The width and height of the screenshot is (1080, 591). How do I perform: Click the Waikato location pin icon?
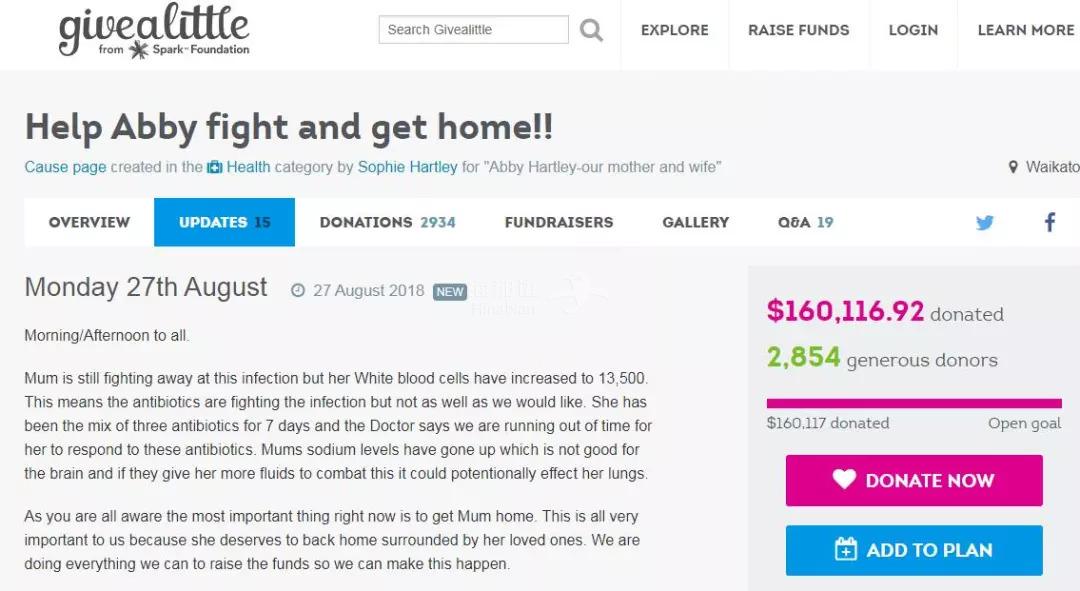coord(1013,168)
